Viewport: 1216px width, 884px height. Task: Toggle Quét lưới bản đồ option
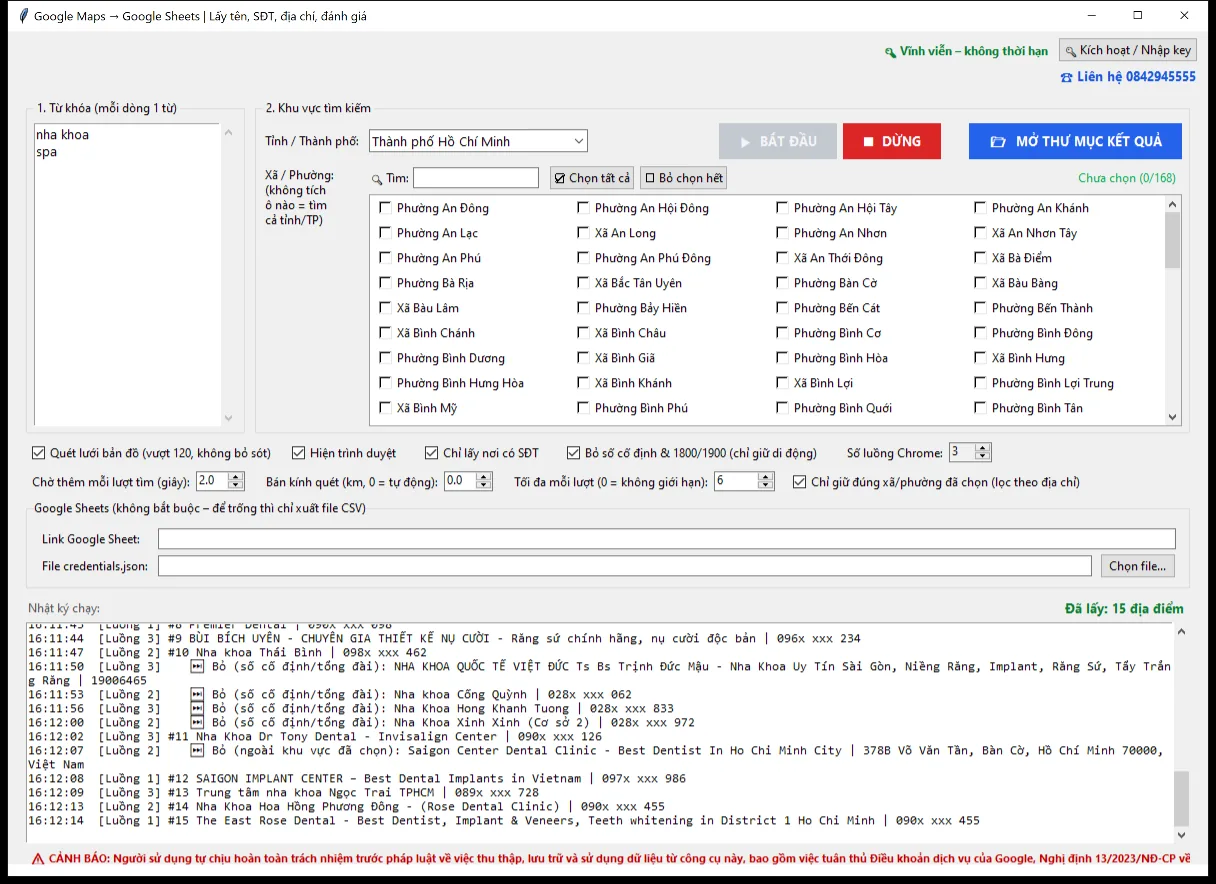(39, 453)
